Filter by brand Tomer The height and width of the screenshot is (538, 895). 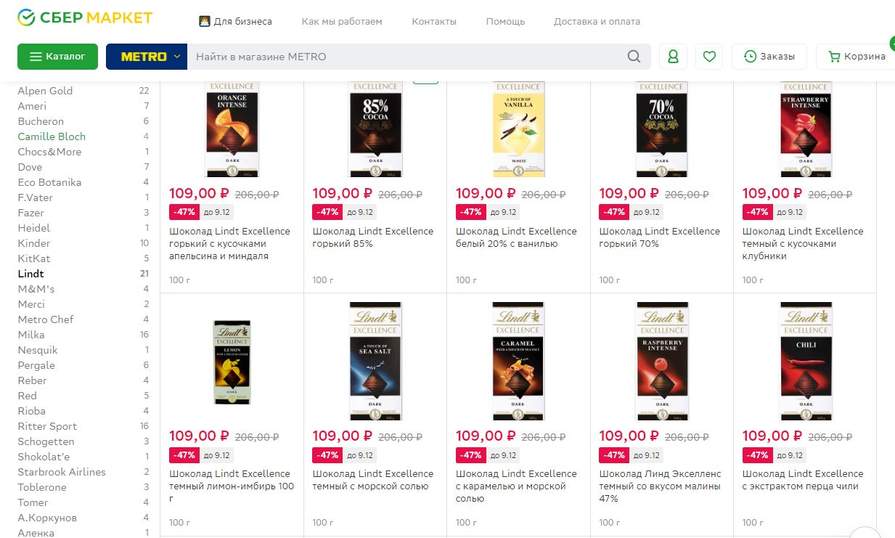(33, 503)
